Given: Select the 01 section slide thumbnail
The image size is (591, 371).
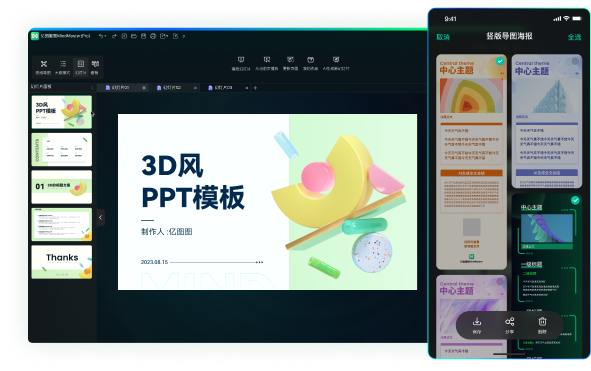Looking at the screenshot, I should 62,187.
